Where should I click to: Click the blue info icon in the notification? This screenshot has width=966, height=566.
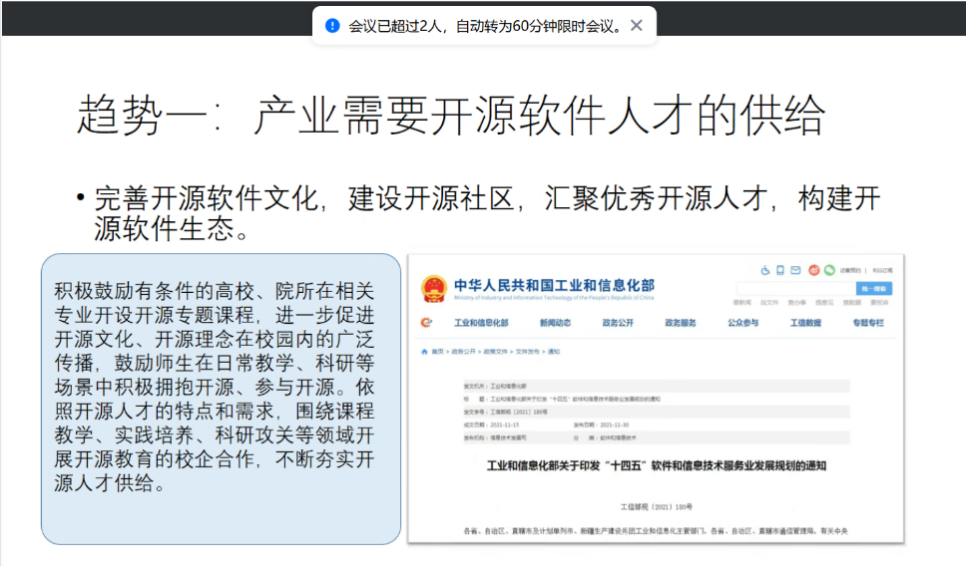[333, 25]
